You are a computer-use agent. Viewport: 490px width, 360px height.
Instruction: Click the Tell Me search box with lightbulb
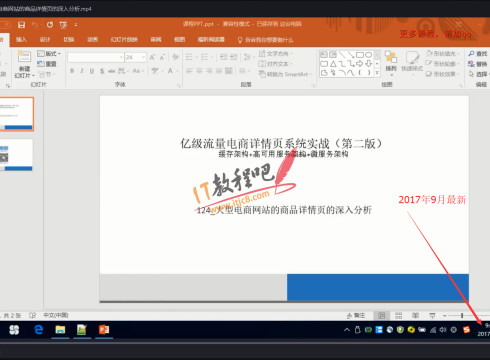pos(265,40)
